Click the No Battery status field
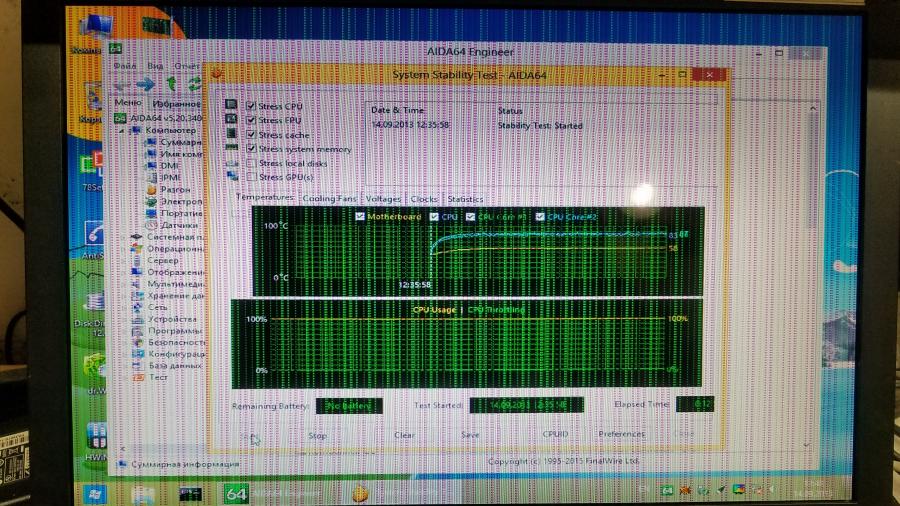This screenshot has height=506, width=900. click(x=348, y=406)
